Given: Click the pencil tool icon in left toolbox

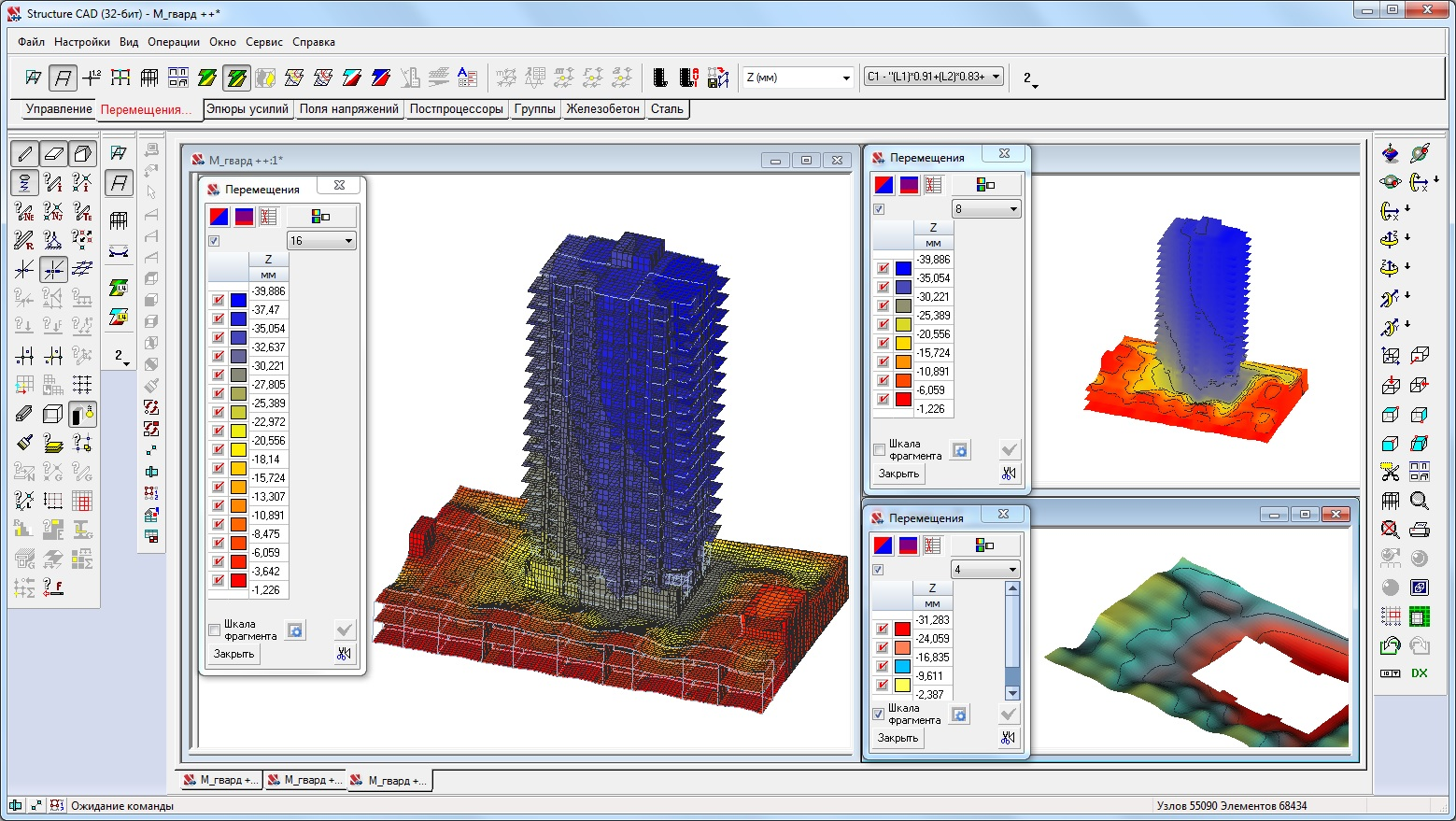Looking at the screenshot, I should point(25,154).
